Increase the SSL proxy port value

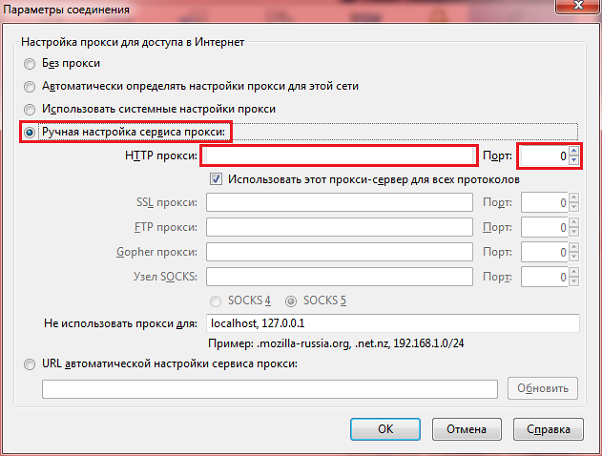(x=574, y=198)
